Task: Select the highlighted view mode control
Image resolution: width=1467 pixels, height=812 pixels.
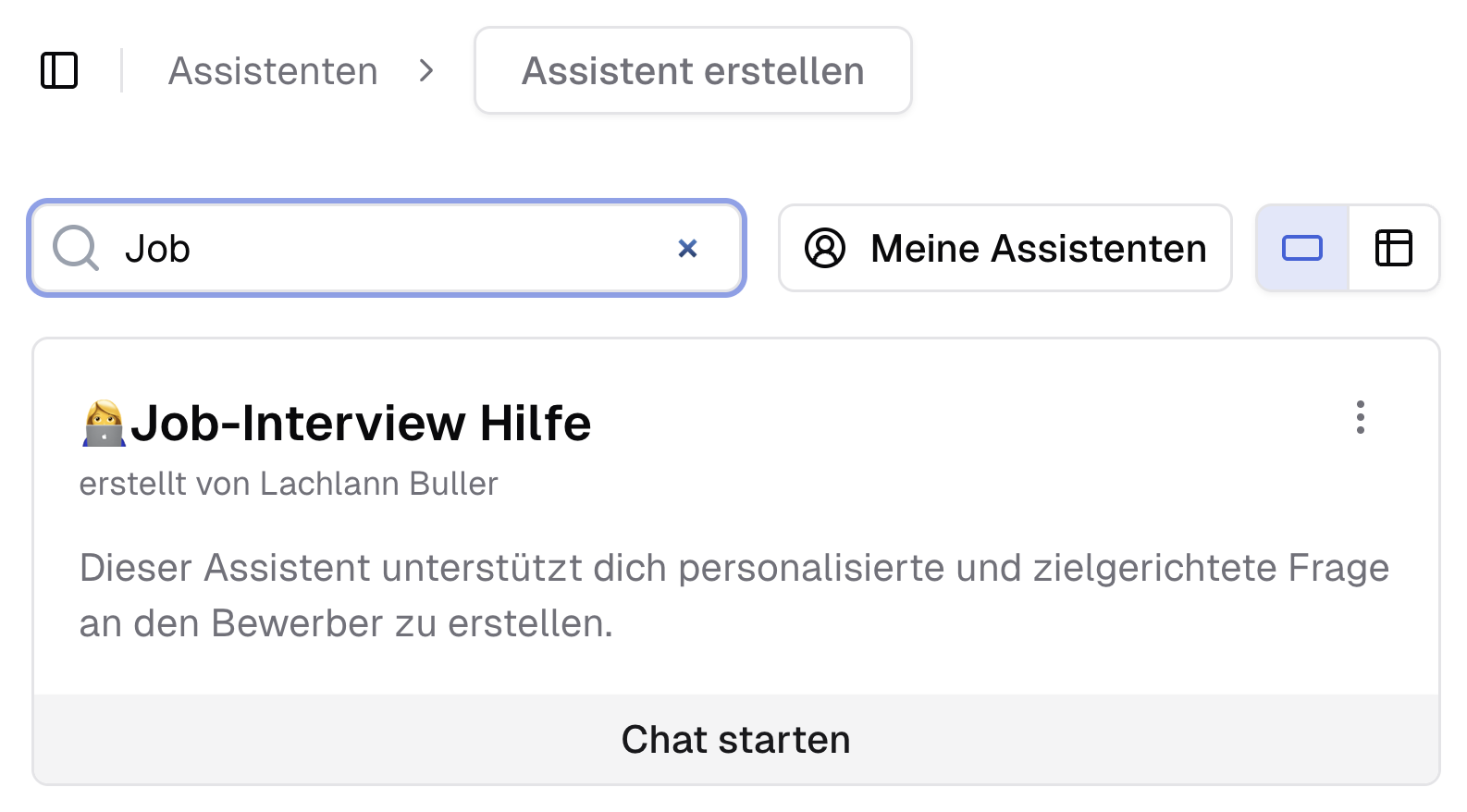Action: click(1301, 248)
